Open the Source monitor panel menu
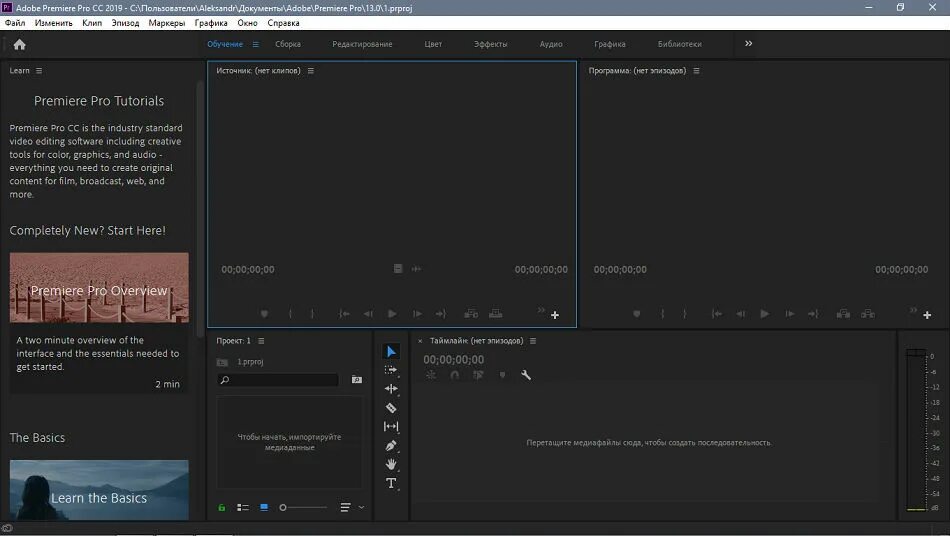Image resolution: width=950 pixels, height=536 pixels. (311, 71)
